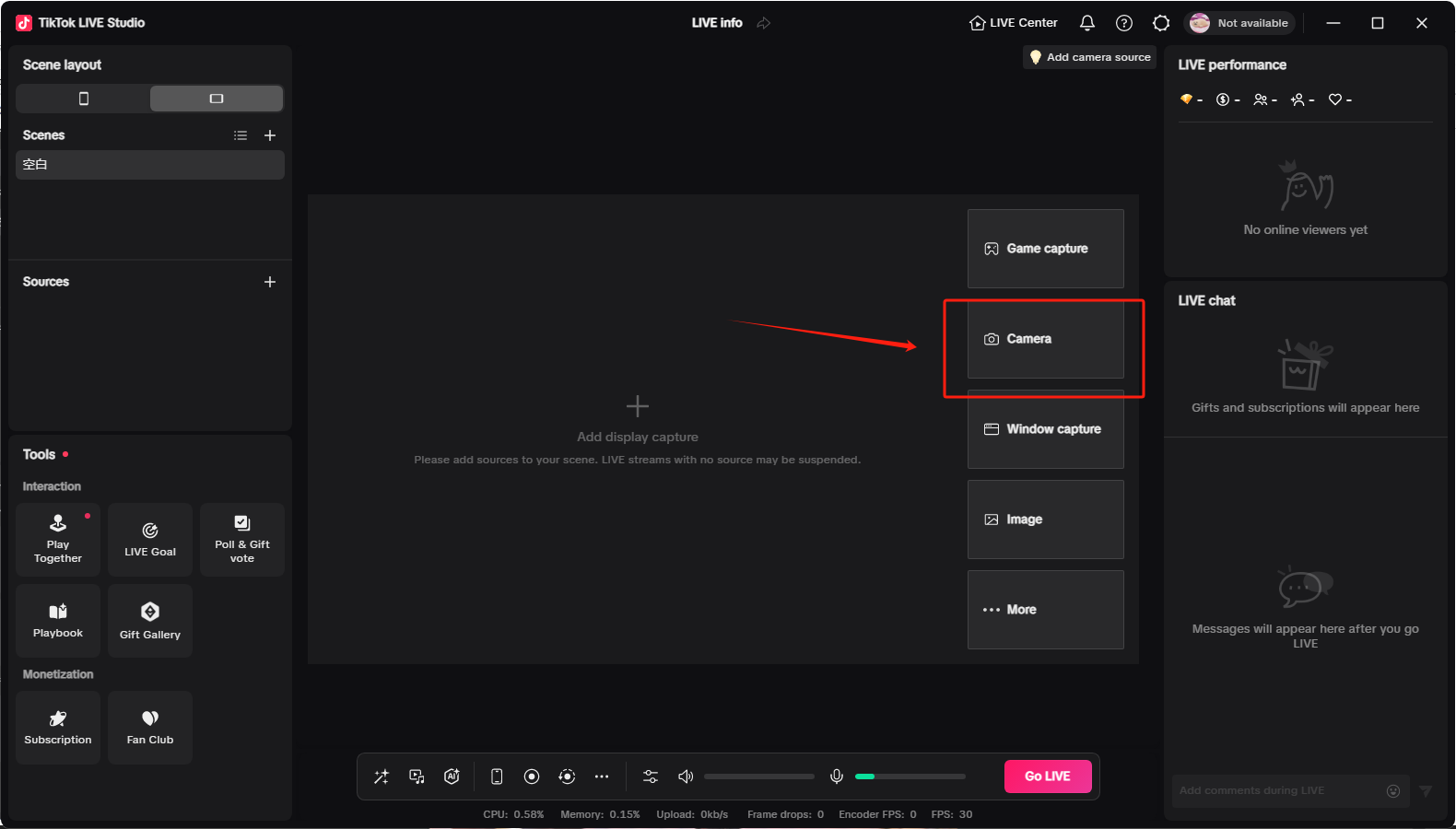
Task: Choose Image source
Action: coord(1046,520)
